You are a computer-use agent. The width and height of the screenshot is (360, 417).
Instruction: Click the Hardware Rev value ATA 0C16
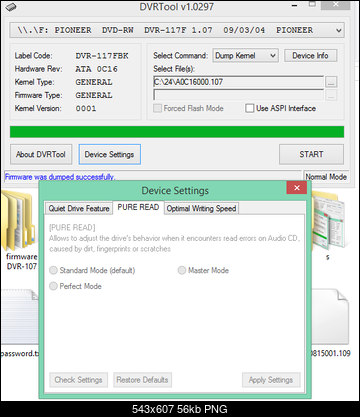click(x=96, y=69)
